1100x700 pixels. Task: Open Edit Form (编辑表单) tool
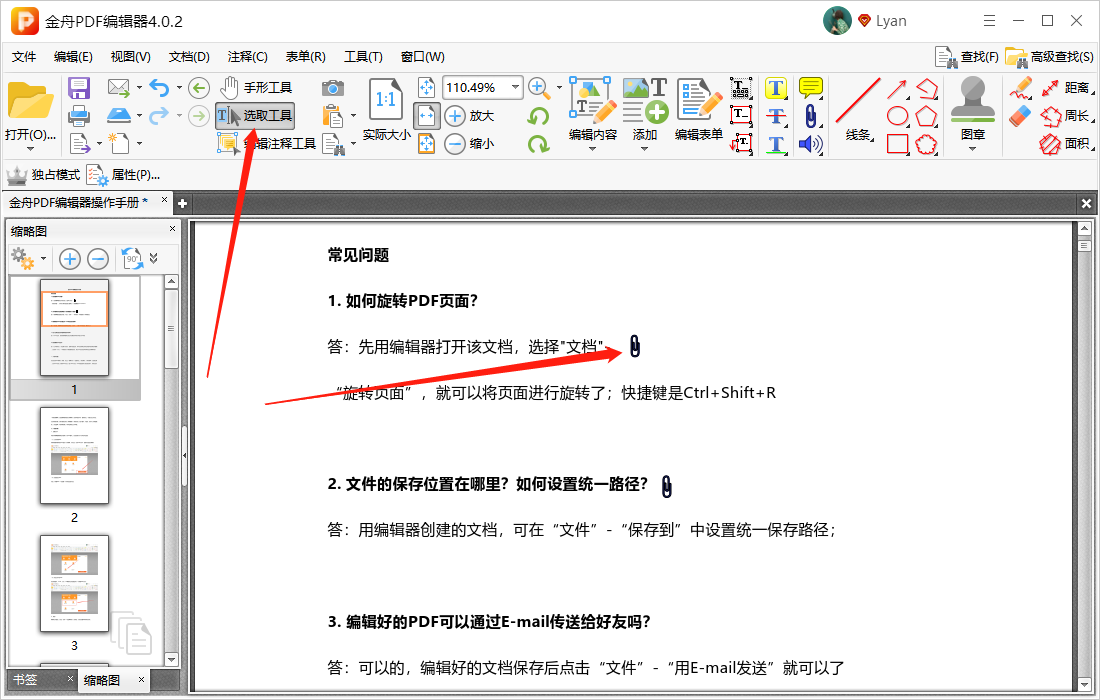(699, 109)
